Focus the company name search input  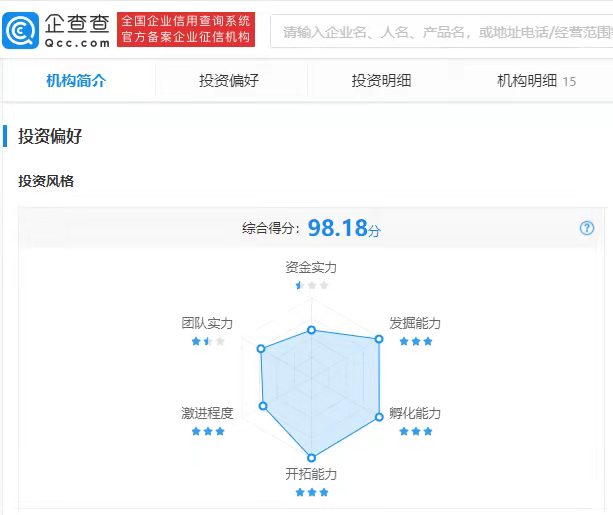point(442,32)
